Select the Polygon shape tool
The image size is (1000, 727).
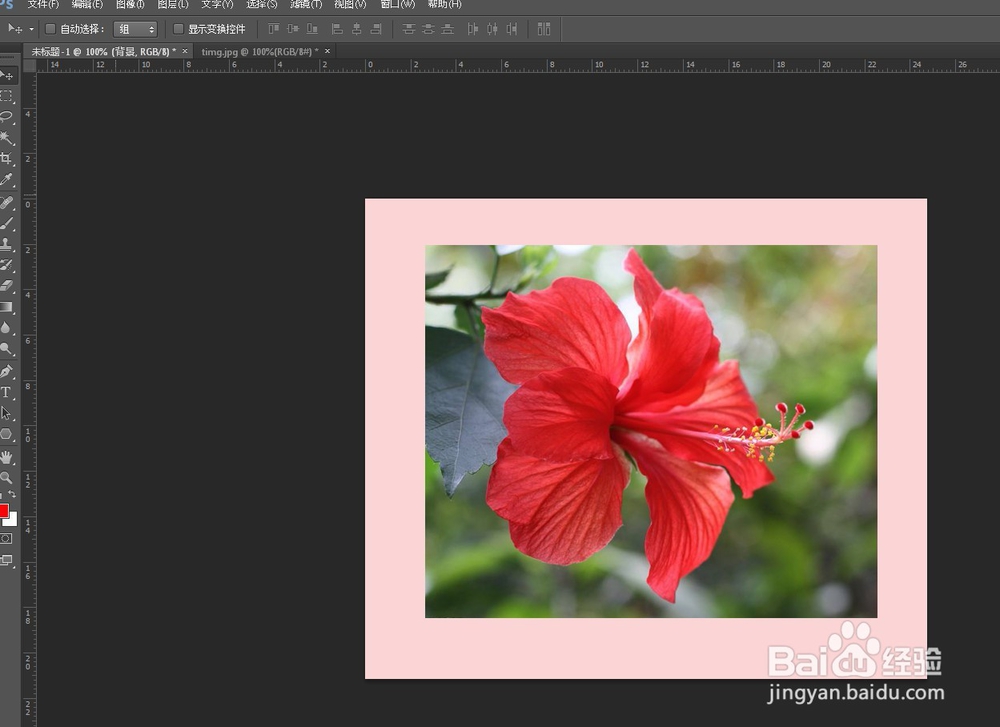click(6, 434)
